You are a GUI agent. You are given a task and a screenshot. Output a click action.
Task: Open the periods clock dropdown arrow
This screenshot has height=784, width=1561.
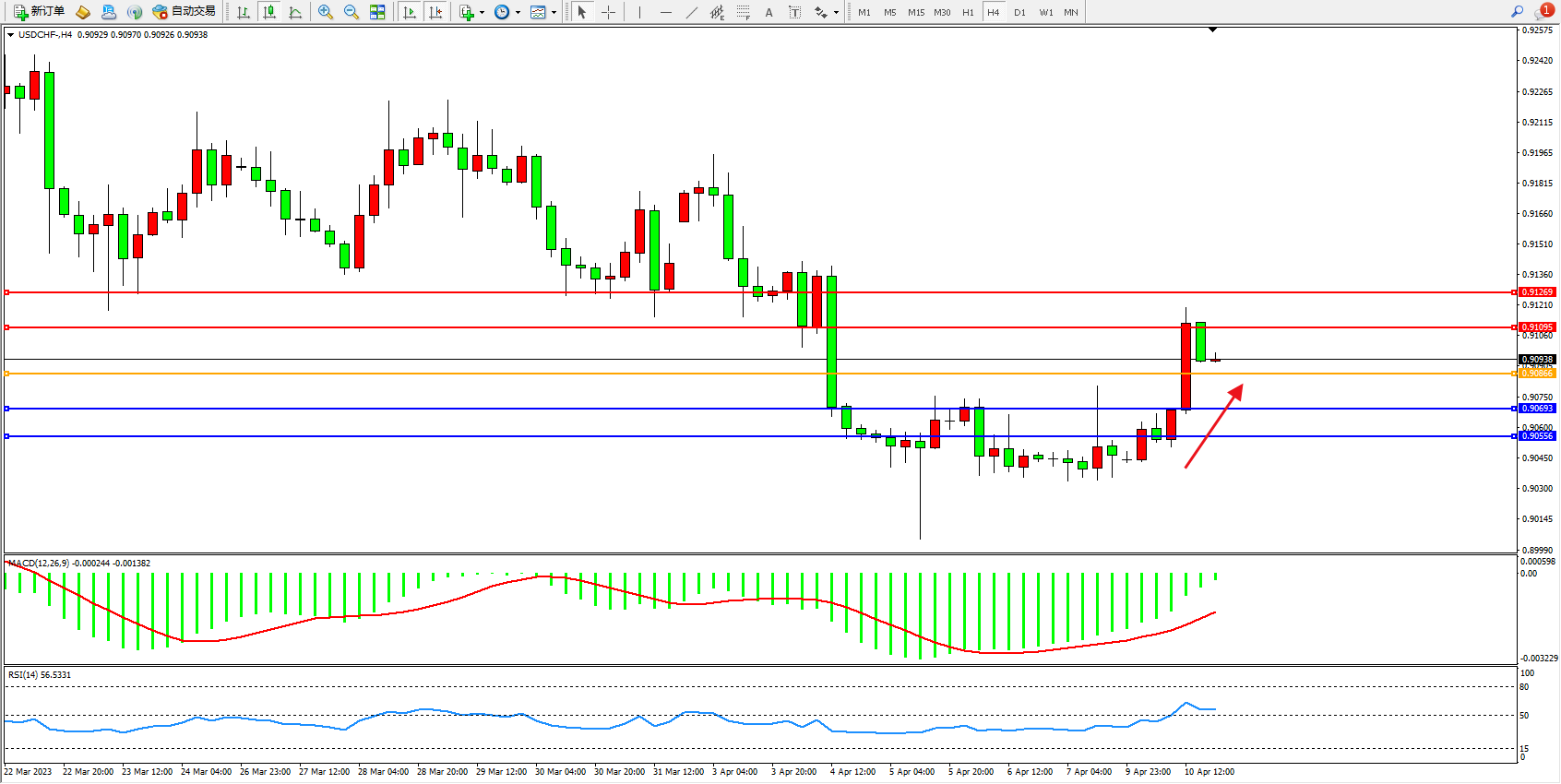pos(518,13)
